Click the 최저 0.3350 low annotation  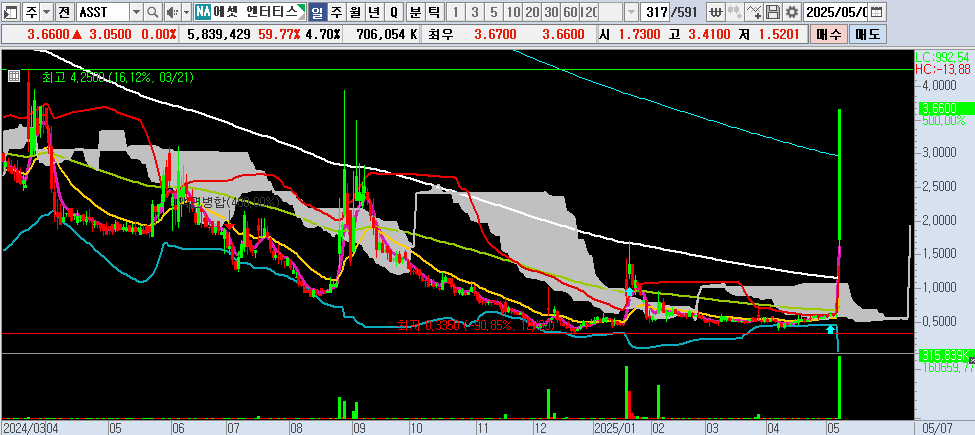476,324
